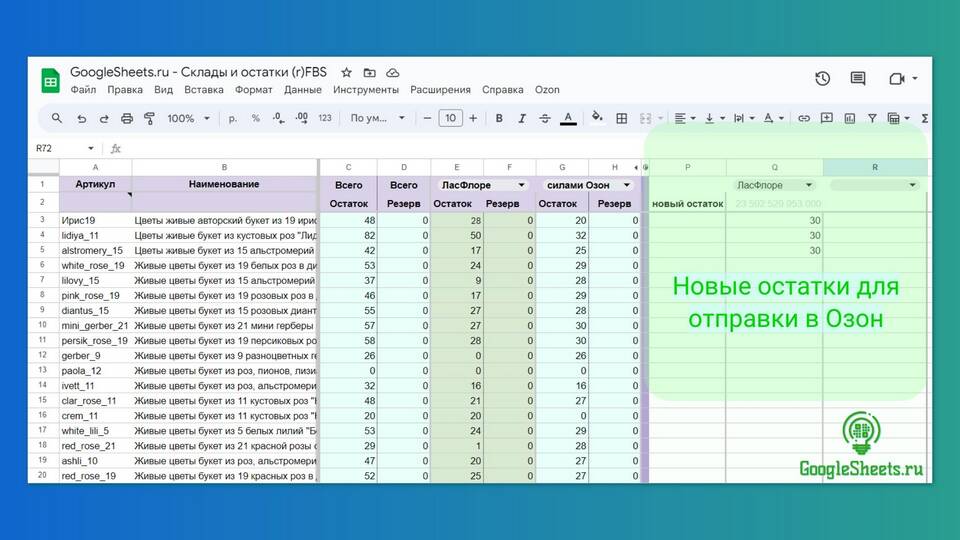The image size is (960, 540).
Task: Open Вставка menu
Action: click(203, 90)
